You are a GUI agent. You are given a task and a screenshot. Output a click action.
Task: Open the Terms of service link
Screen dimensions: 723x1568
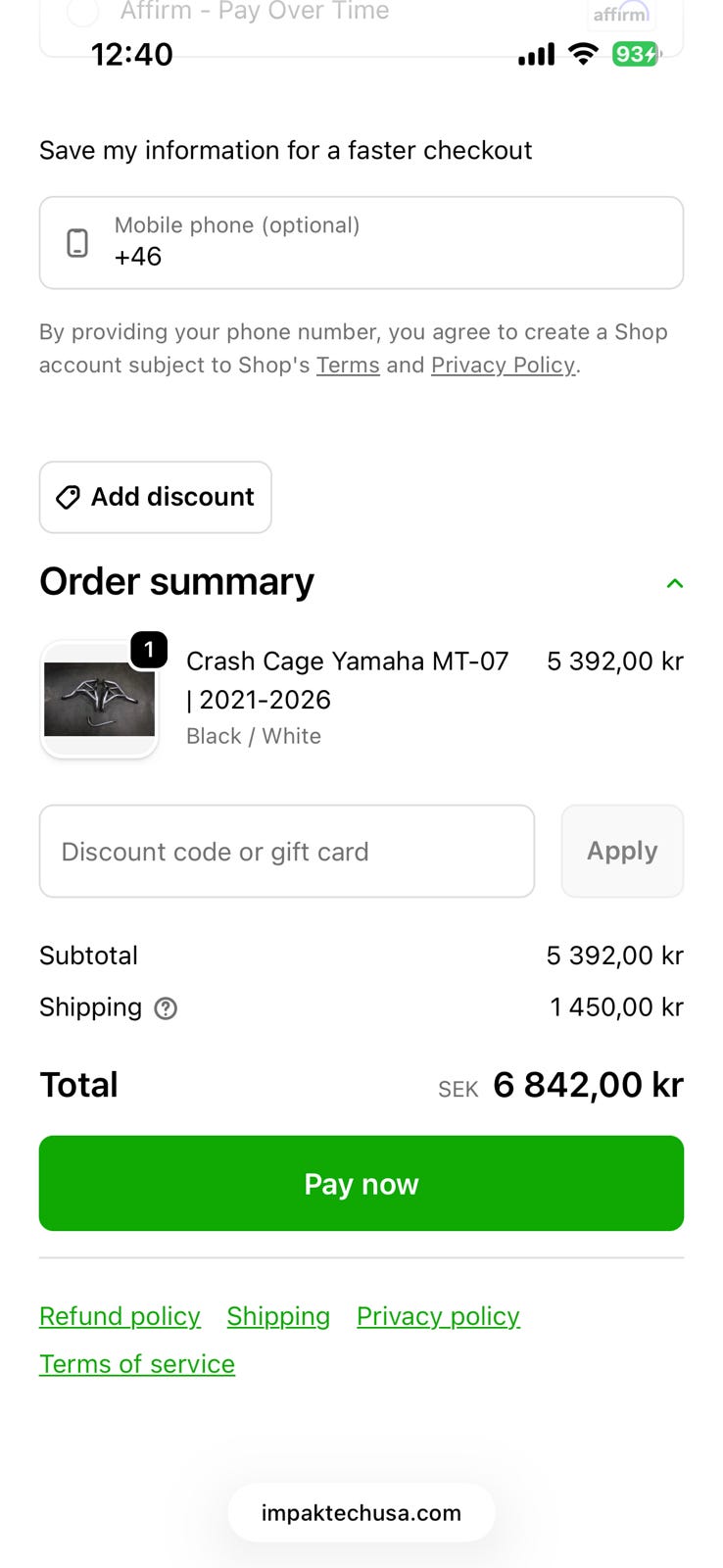coord(137,1364)
